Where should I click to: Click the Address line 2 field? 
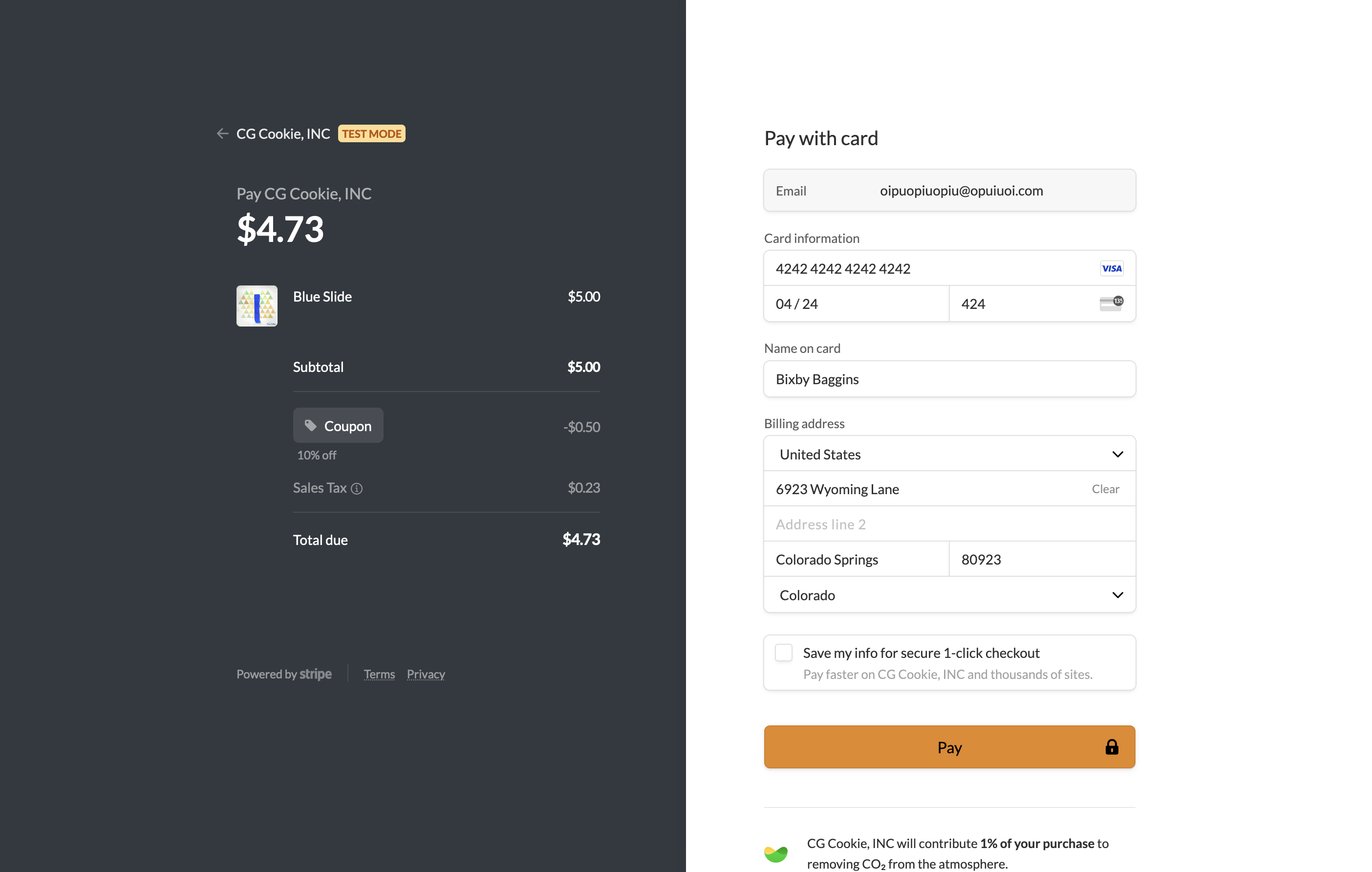[x=949, y=524]
